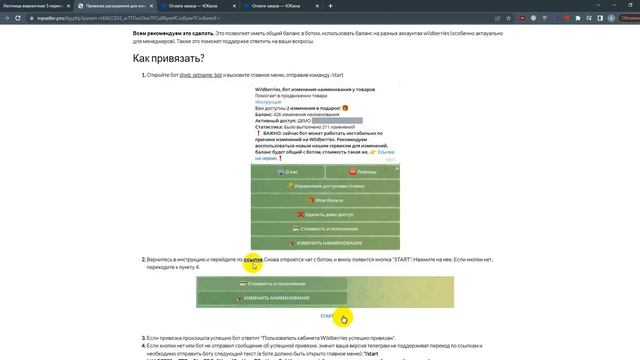Screen dimensions: 640x360
Task: Click the 'Удалить демо доступ' bot button
Action: coord(325,215)
